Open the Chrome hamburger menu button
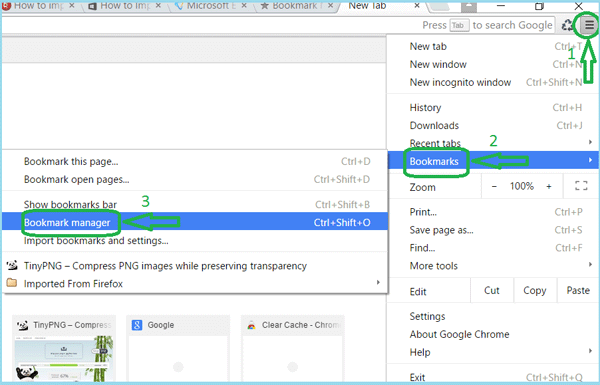Screen dimensions: 600x385 pos(589,25)
